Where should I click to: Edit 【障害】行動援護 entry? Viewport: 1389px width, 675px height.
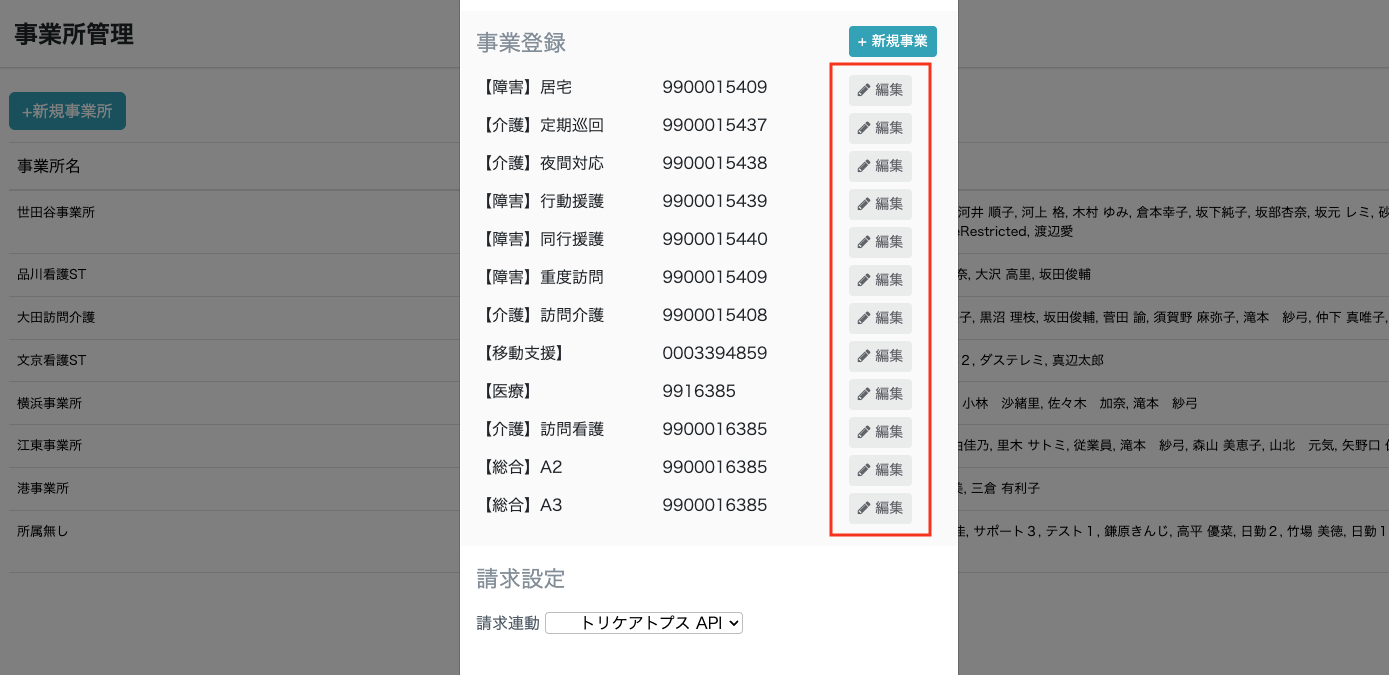pos(880,204)
